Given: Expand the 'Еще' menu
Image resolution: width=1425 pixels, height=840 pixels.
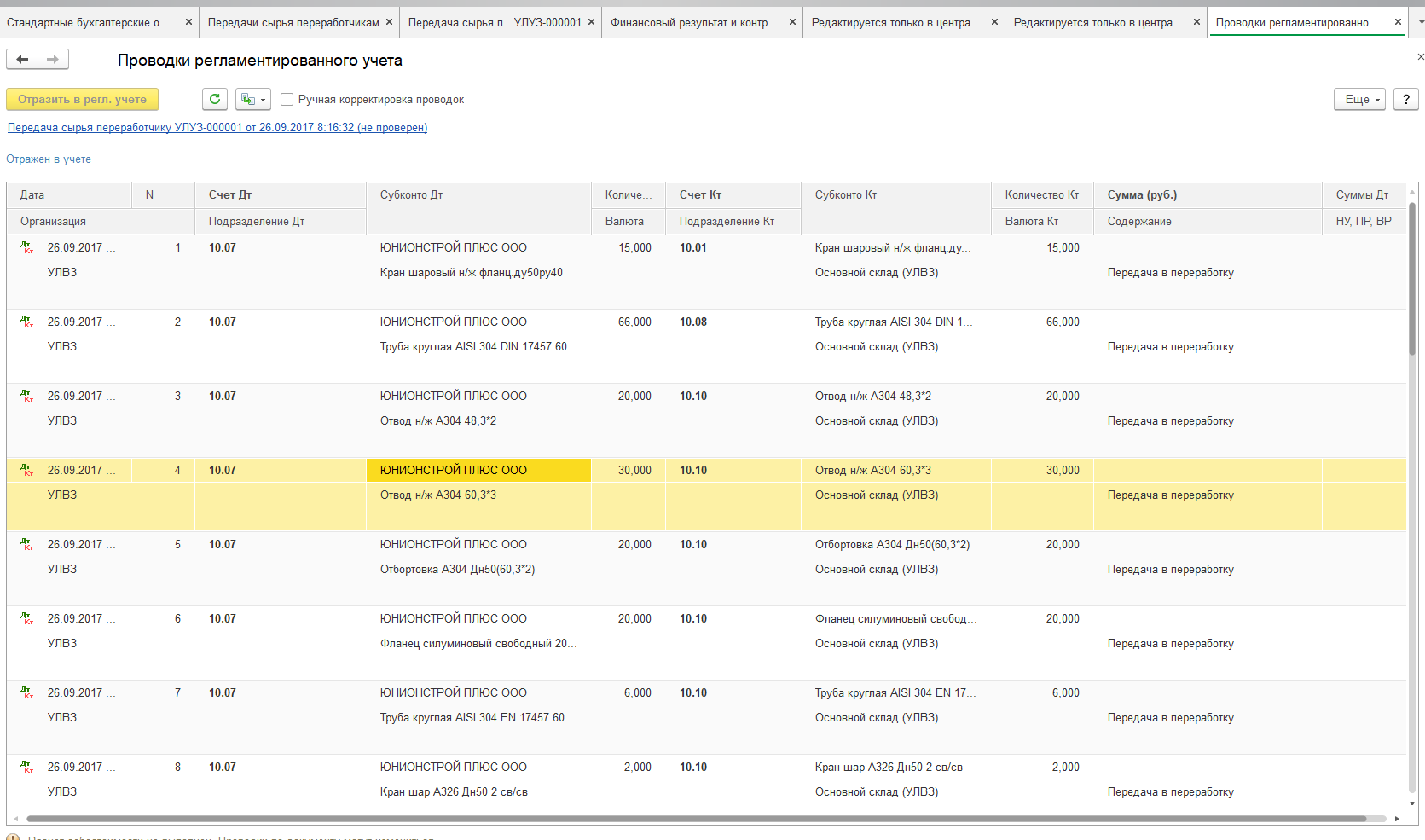Looking at the screenshot, I should pyautogui.click(x=1359, y=100).
